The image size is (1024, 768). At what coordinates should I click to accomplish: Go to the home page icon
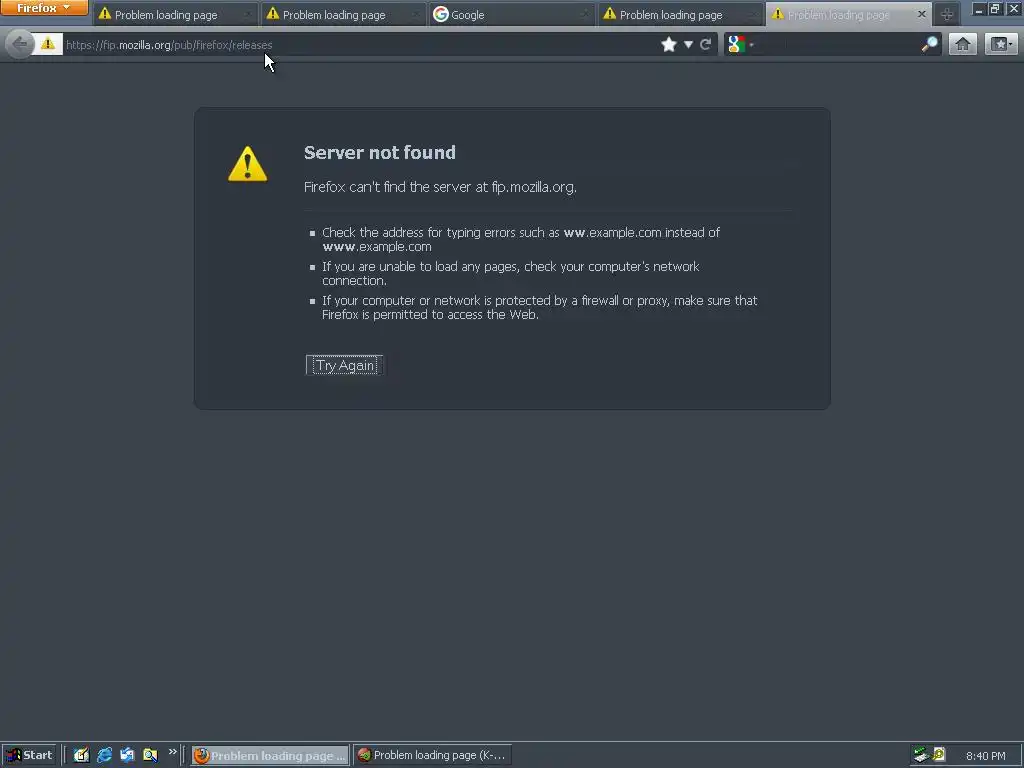963,44
